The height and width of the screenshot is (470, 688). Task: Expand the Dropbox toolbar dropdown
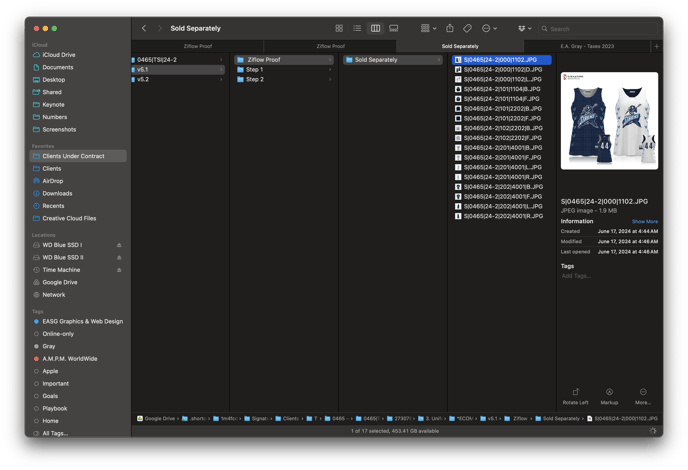point(525,29)
